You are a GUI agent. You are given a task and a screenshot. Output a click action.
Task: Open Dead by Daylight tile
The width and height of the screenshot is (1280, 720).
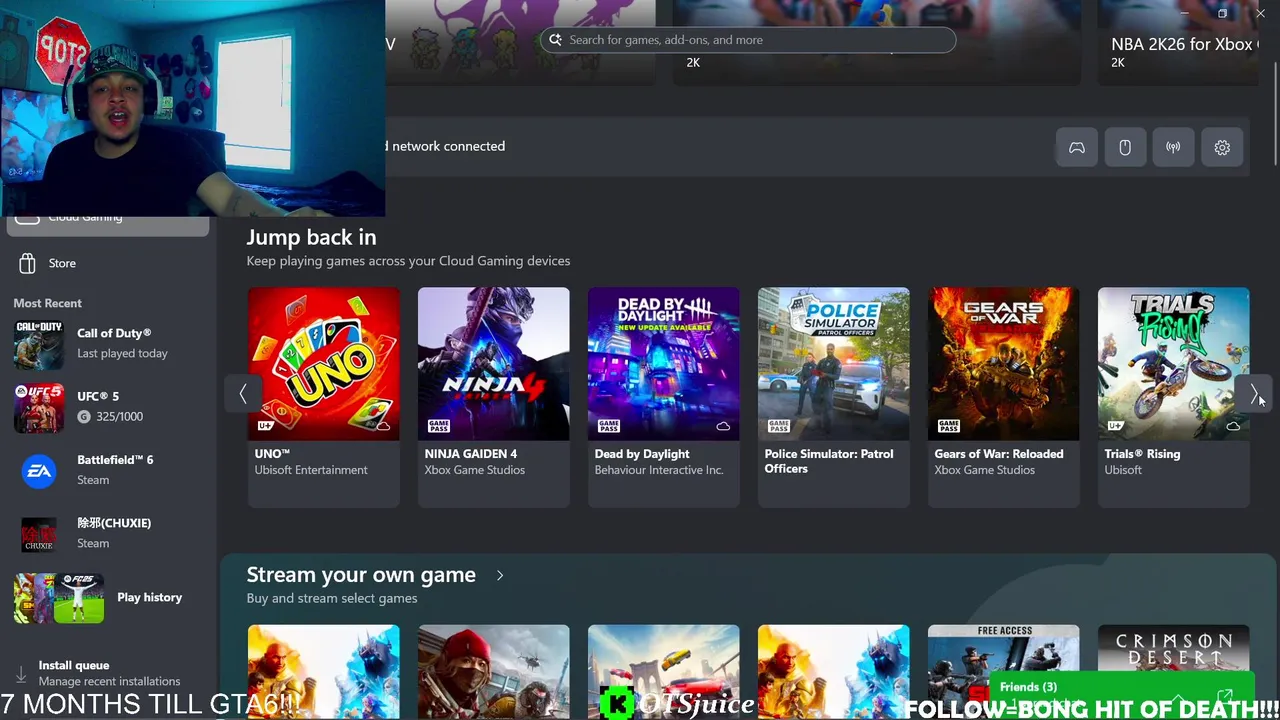(x=663, y=397)
